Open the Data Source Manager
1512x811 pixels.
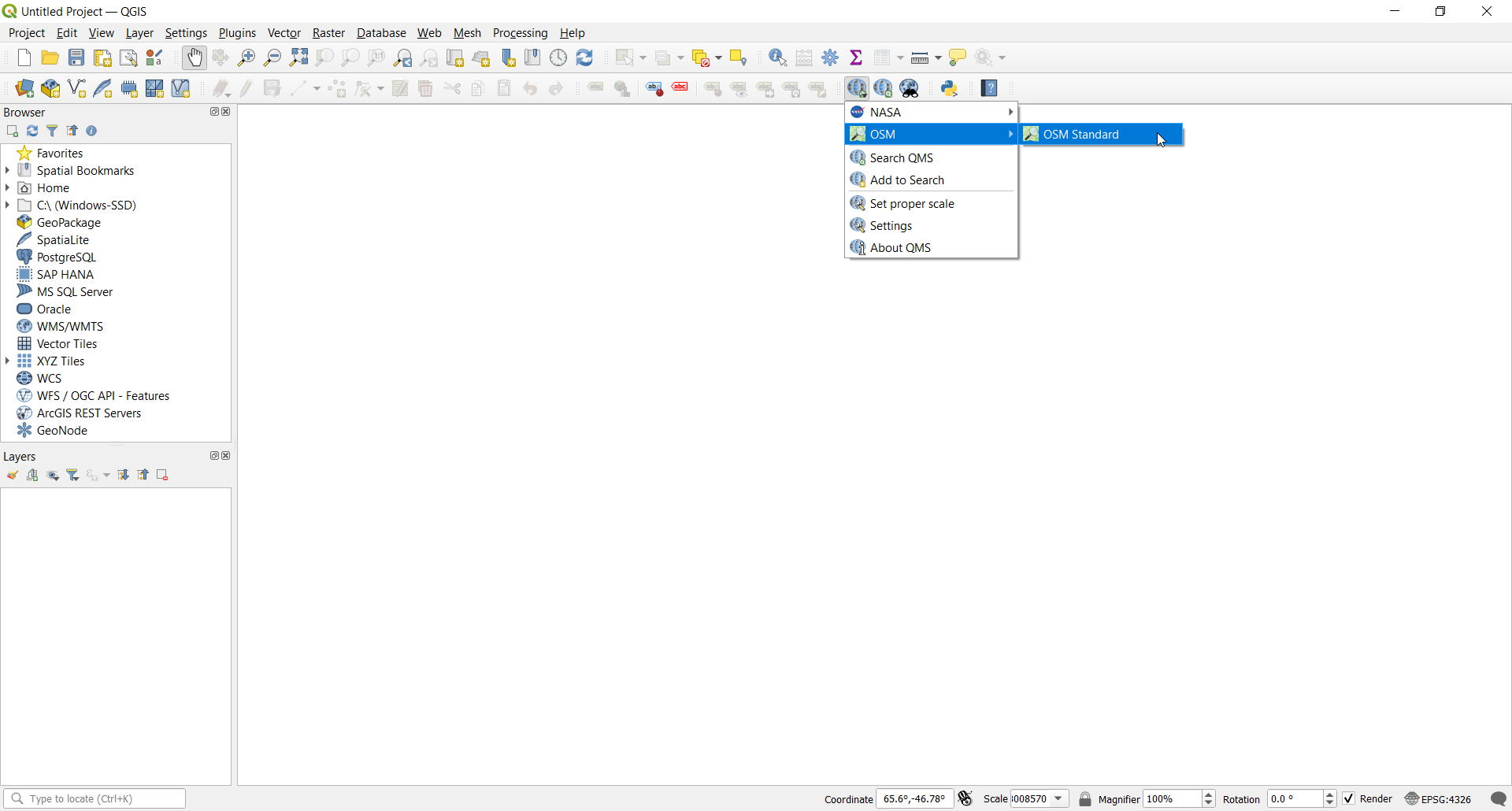[24, 88]
